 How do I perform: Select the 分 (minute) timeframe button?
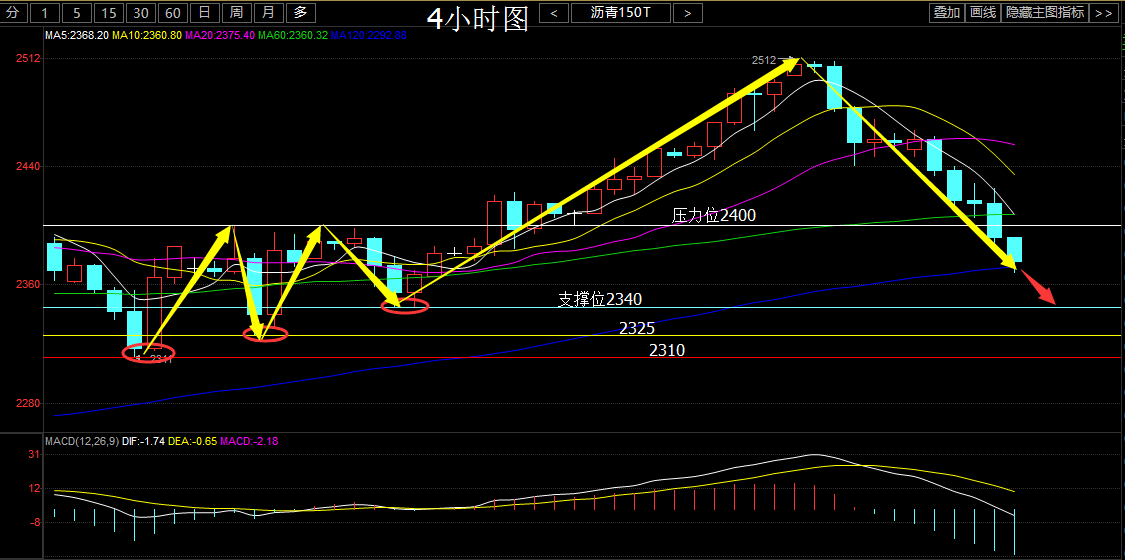12,13
